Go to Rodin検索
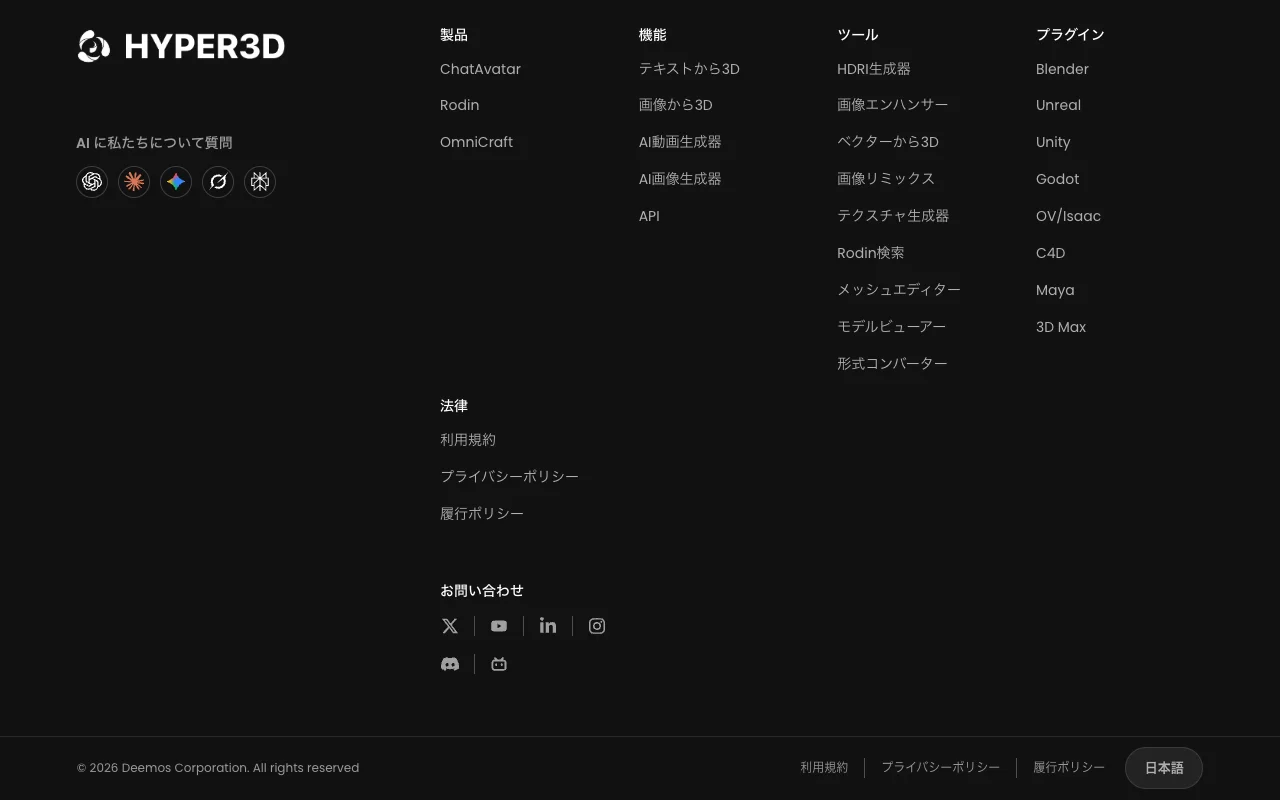Image resolution: width=1280 pixels, height=800 pixels. [x=870, y=253]
